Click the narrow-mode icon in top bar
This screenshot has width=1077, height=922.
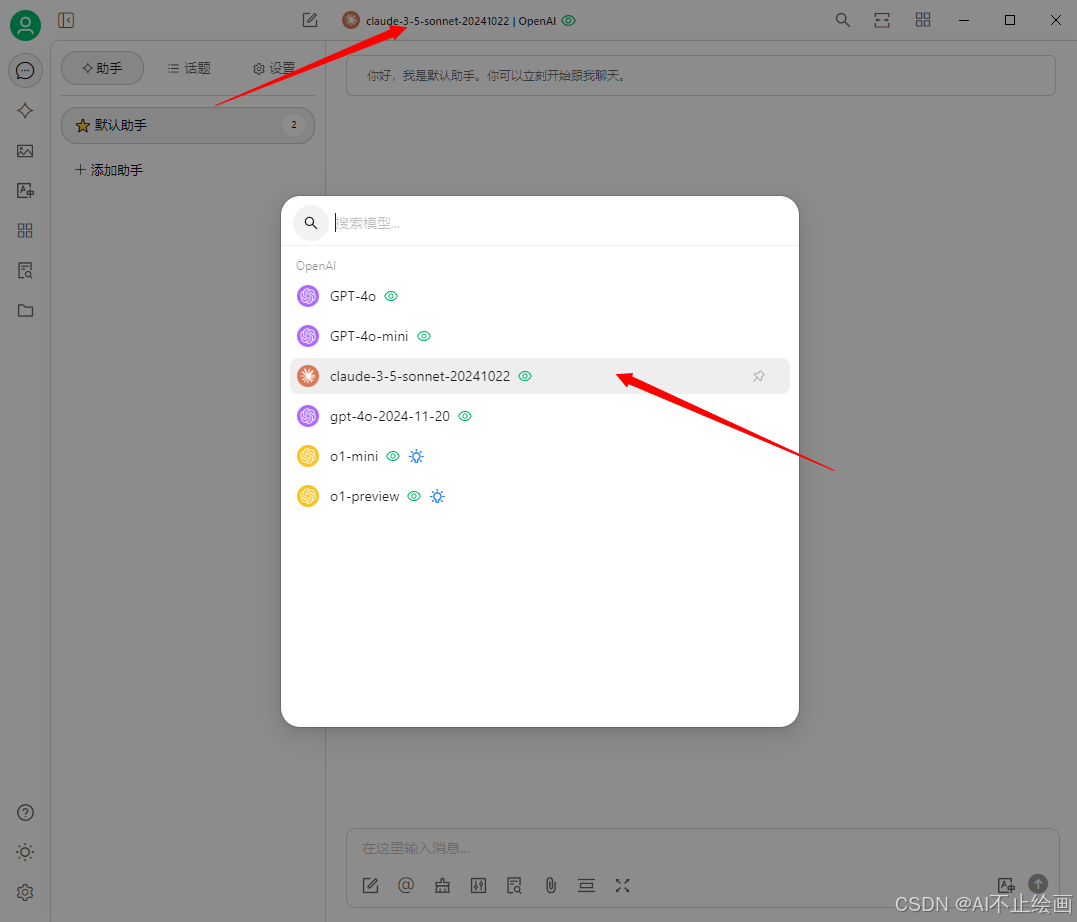(x=882, y=21)
